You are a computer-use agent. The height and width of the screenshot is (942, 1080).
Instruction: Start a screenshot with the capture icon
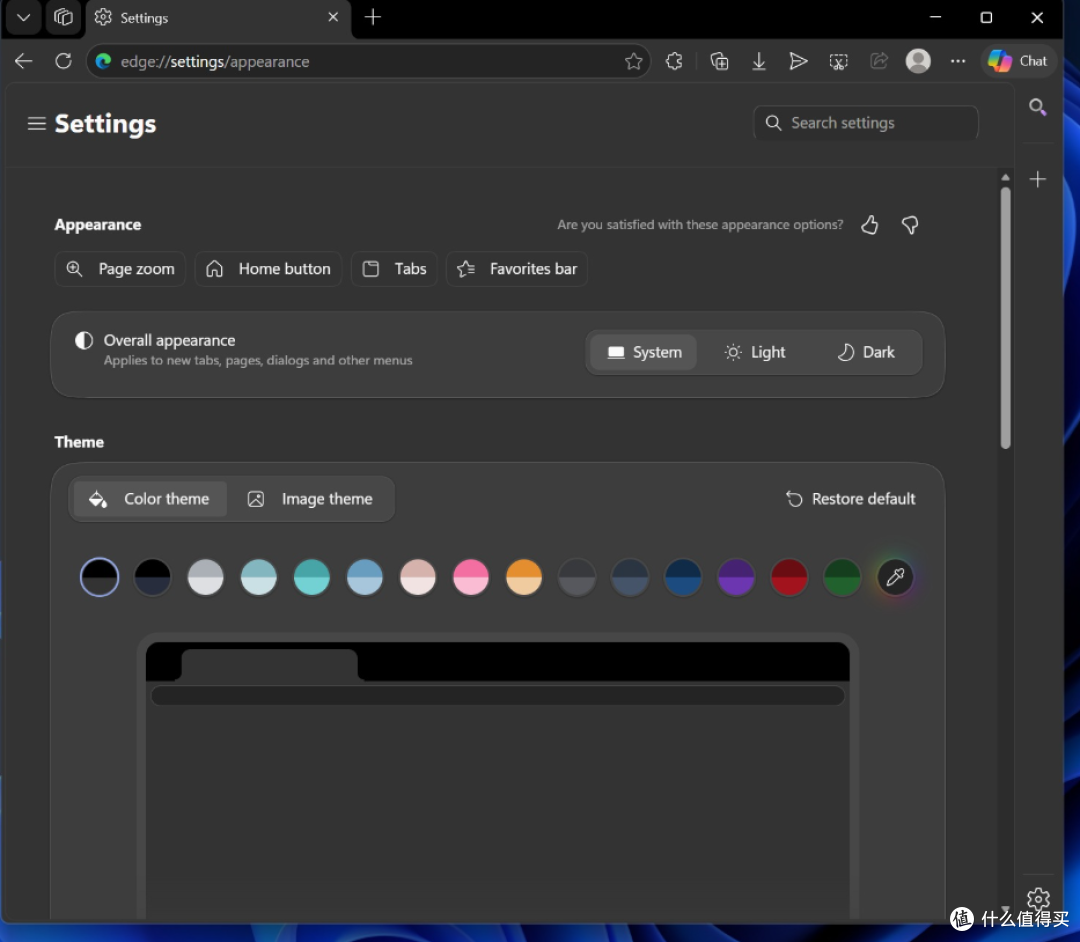point(838,61)
